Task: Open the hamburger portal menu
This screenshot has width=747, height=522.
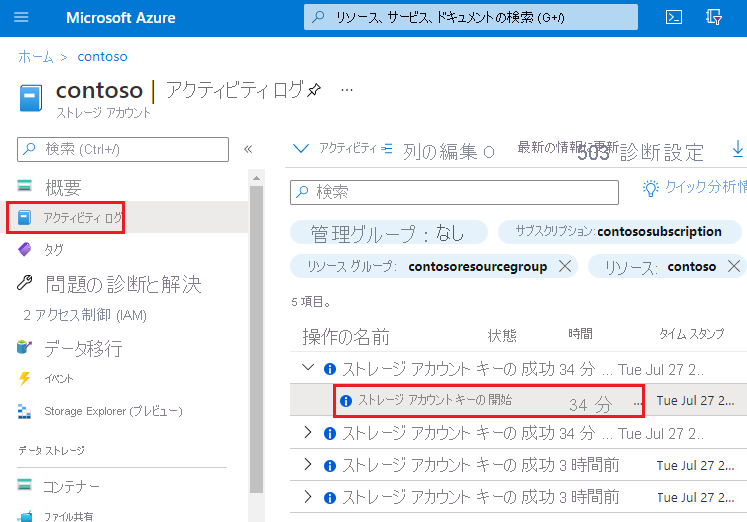Action: 21,18
